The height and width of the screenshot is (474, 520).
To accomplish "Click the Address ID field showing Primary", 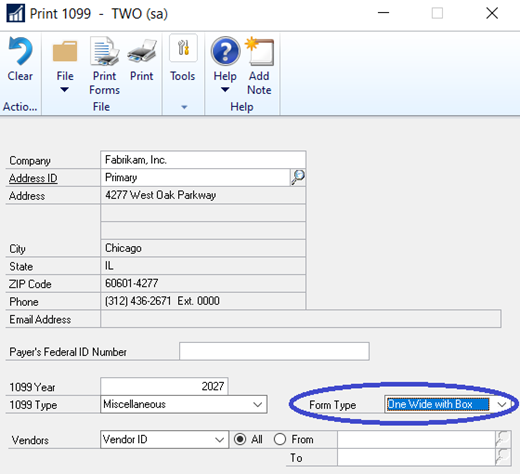I will (x=196, y=177).
